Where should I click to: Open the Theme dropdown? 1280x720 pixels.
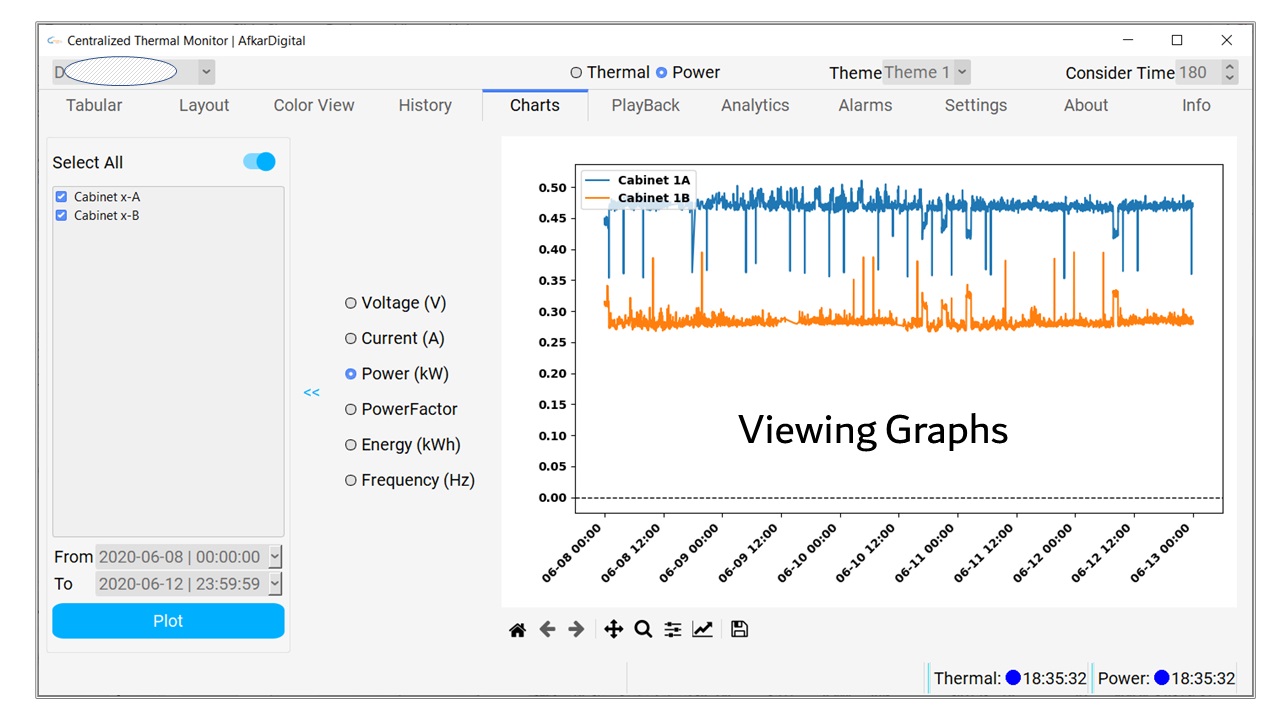point(961,72)
